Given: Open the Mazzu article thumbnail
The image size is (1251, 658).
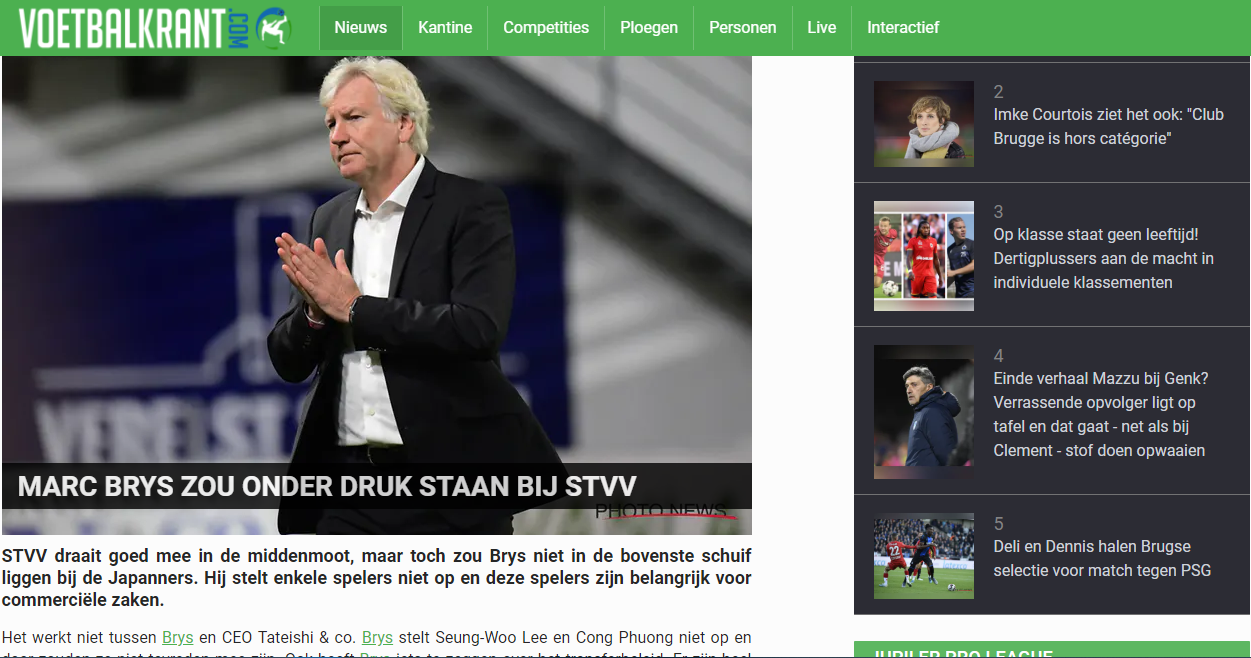Looking at the screenshot, I should tap(924, 412).
